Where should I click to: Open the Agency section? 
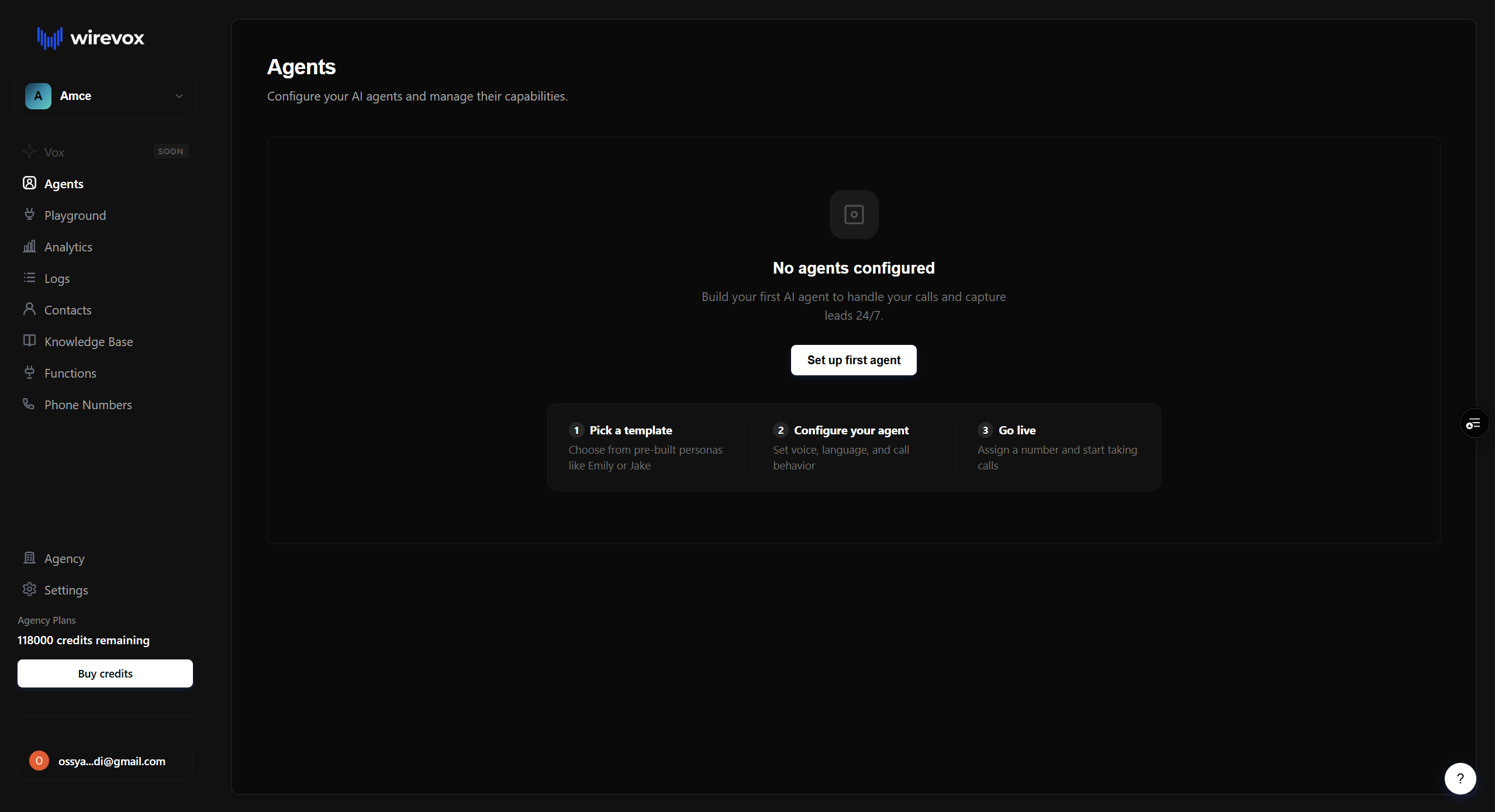[64, 559]
